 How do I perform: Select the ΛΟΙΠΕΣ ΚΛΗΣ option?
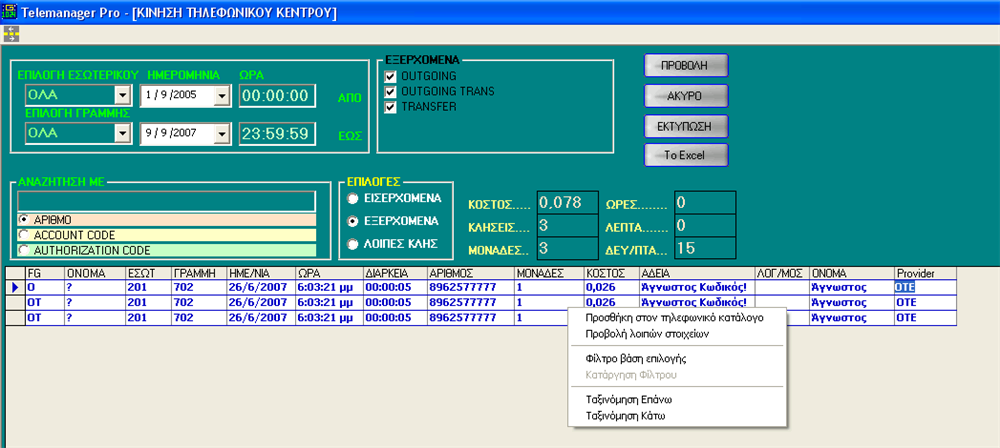[x=352, y=244]
